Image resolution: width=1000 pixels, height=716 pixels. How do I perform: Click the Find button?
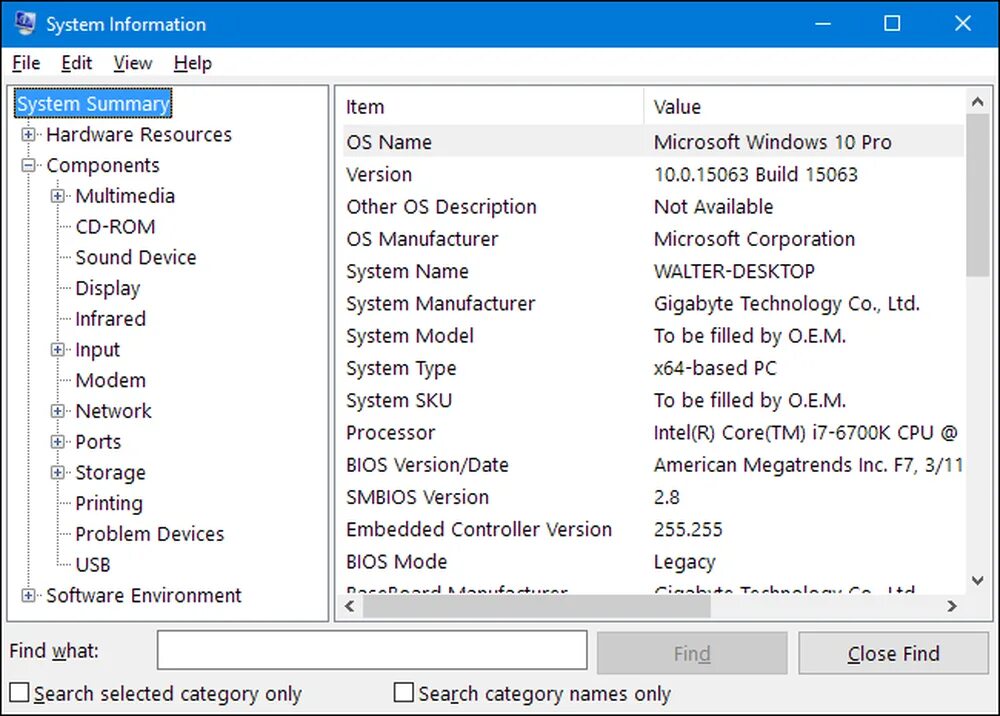(x=692, y=653)
